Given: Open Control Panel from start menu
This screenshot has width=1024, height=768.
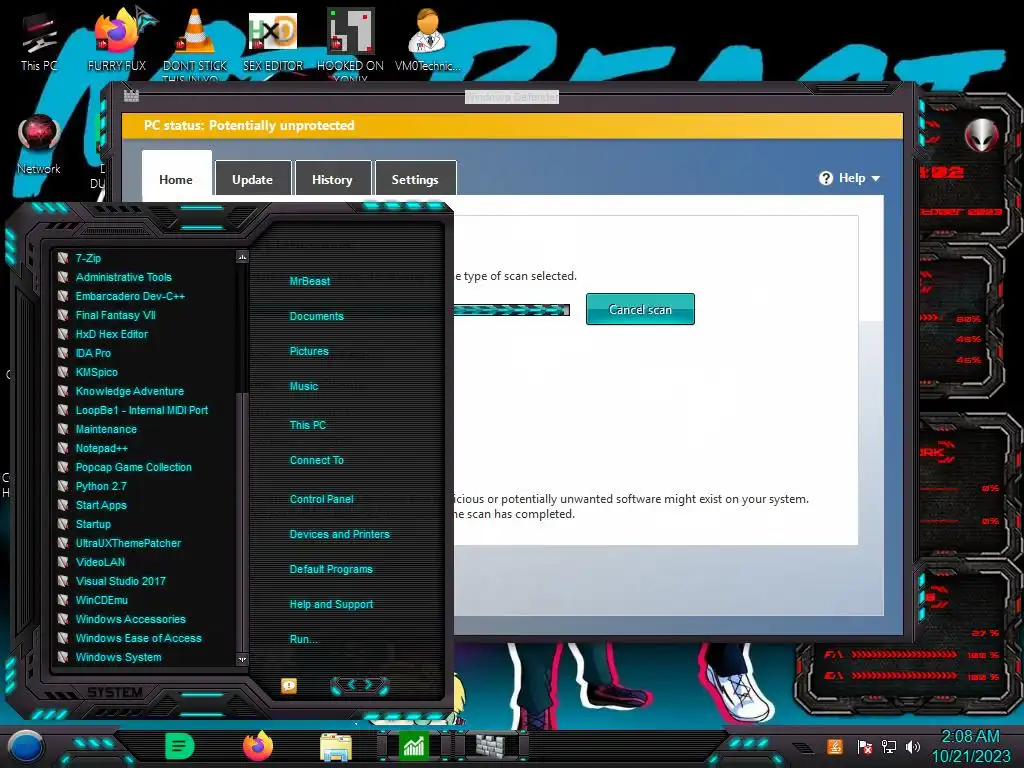Looking at the screenshot, I should [321, 499].
